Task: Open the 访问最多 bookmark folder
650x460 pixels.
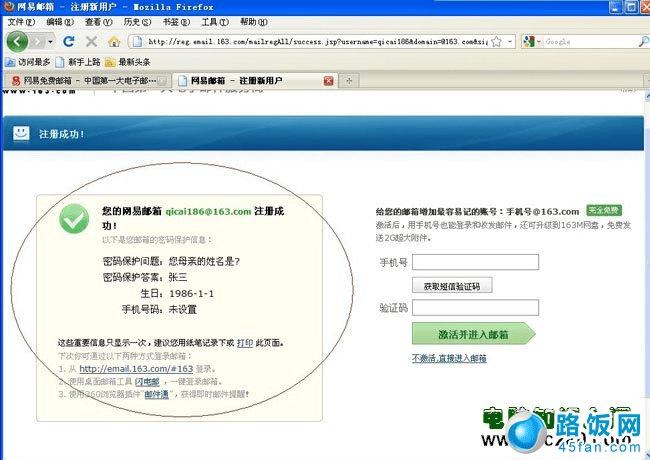Action: click(28, 62)
